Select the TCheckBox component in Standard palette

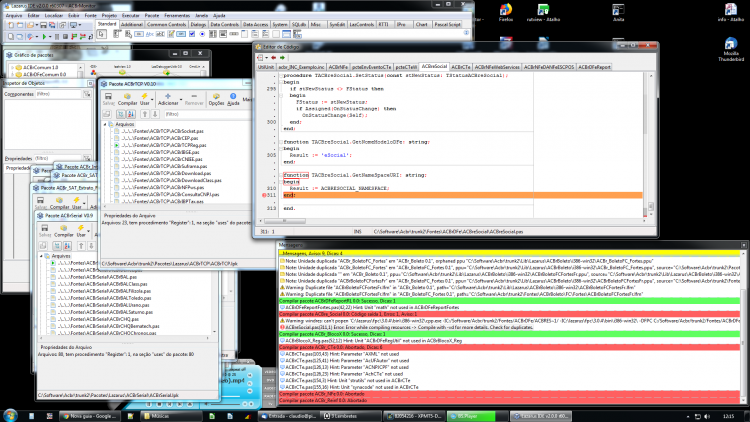point(192,34)
